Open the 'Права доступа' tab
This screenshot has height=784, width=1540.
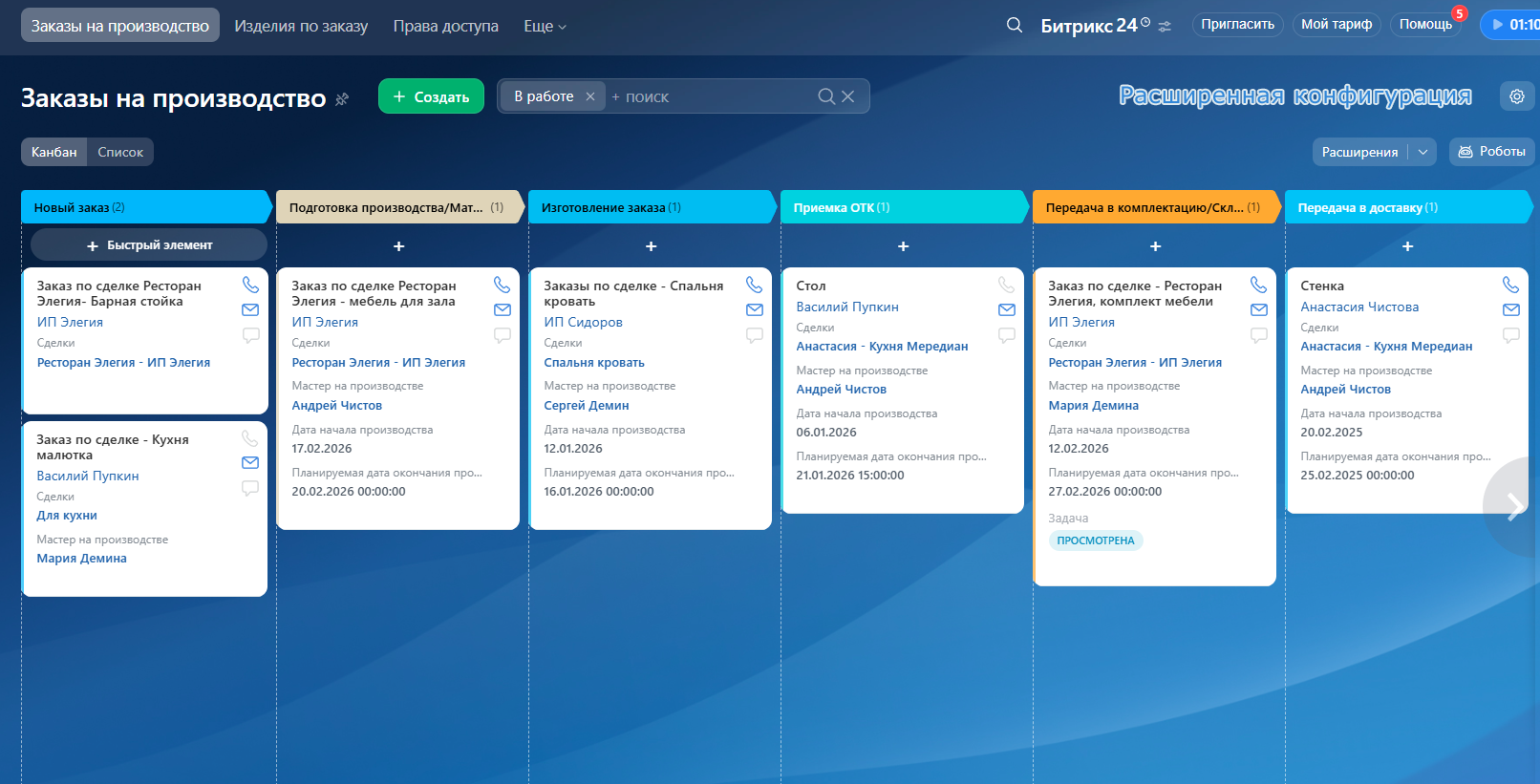click(446, 26)
